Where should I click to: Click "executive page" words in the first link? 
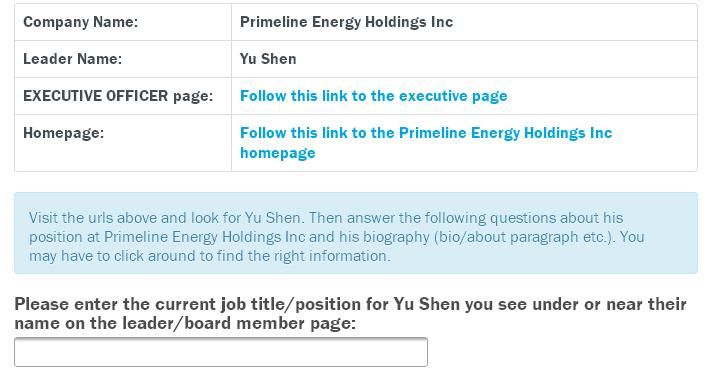click(x=453, y=96)
